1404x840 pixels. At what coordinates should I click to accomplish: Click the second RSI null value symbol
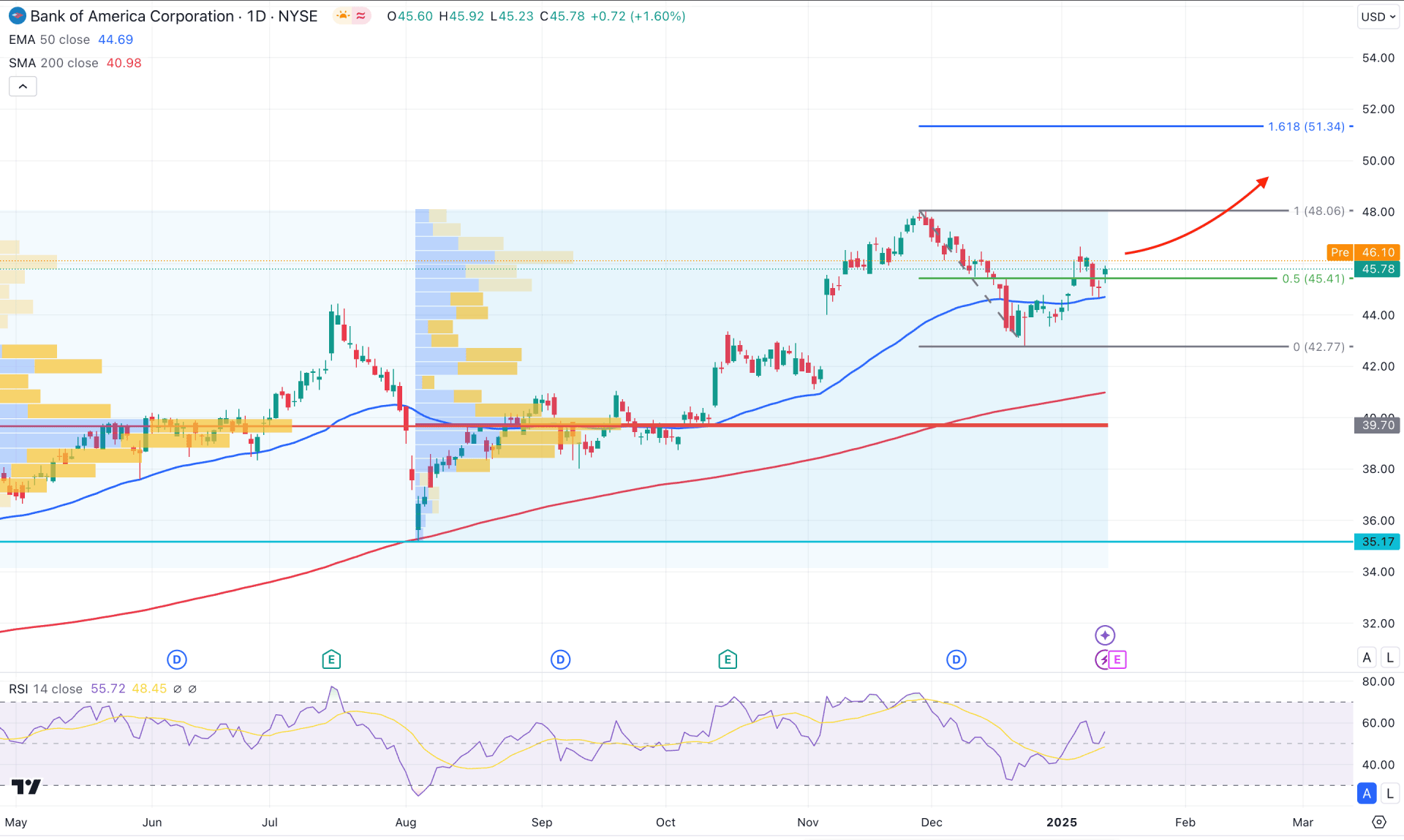point(192,689)
